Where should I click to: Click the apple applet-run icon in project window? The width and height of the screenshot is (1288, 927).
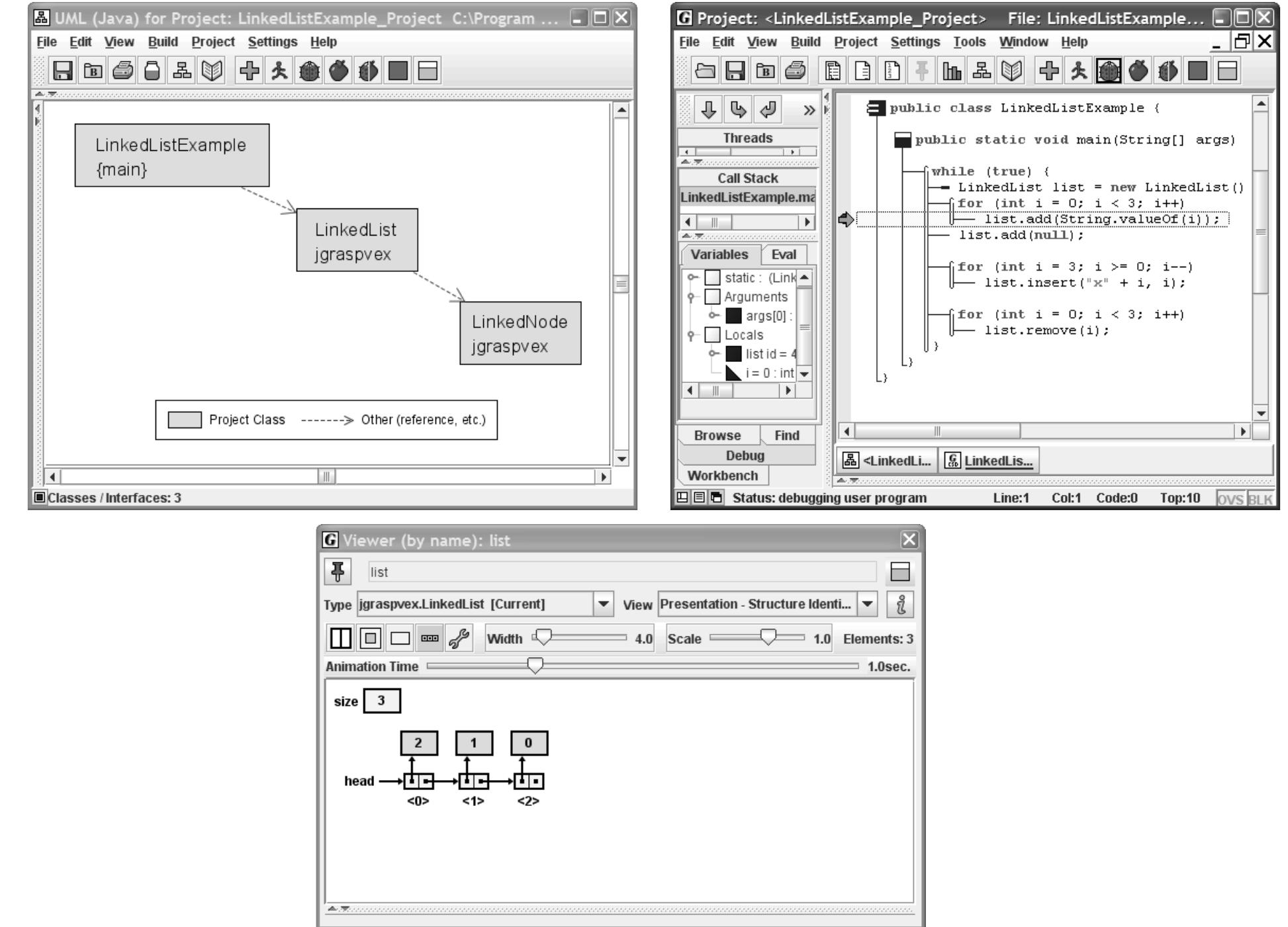click(1138, 71)
